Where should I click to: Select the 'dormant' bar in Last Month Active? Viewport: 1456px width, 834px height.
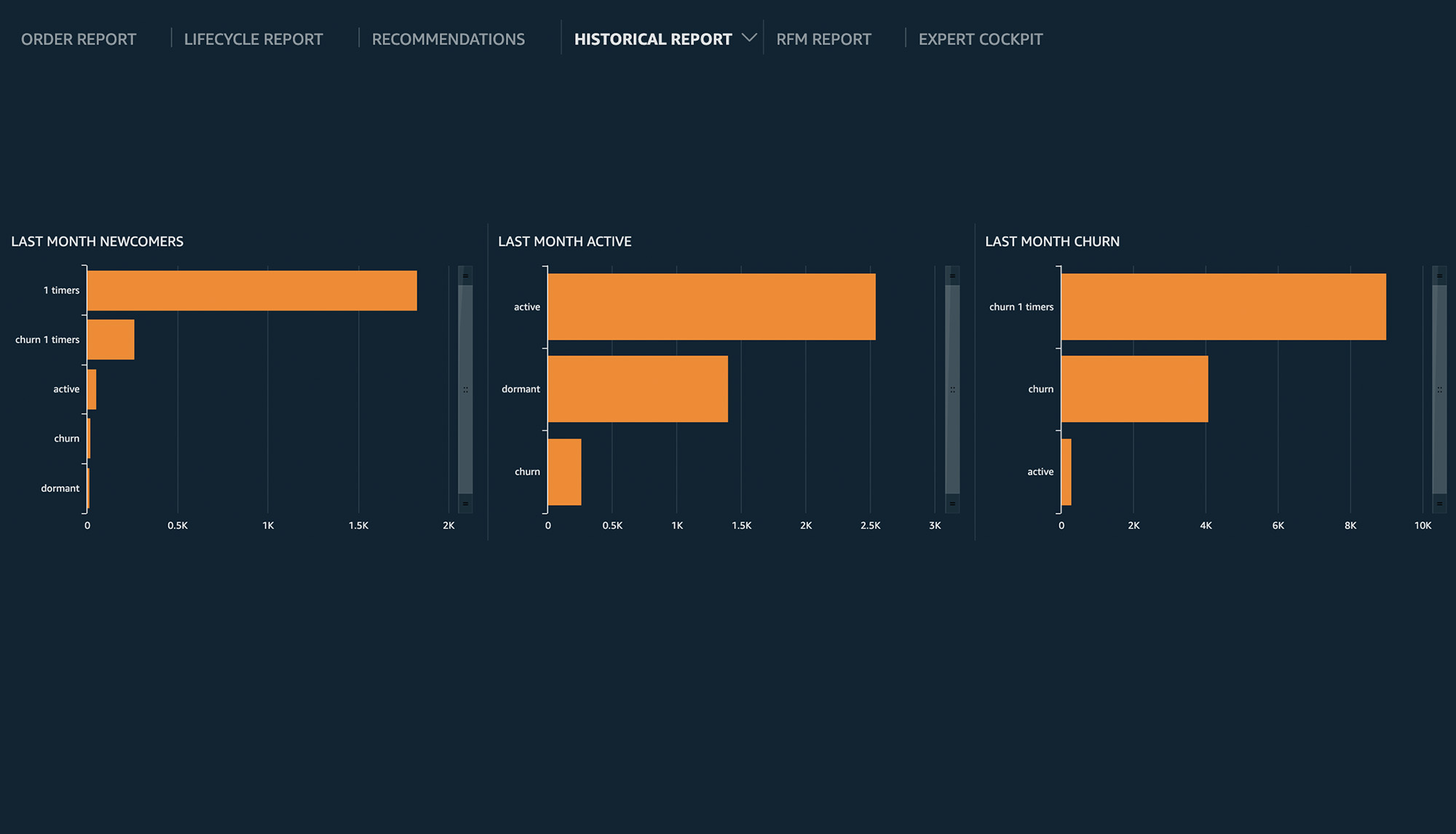tap(637, 389)
